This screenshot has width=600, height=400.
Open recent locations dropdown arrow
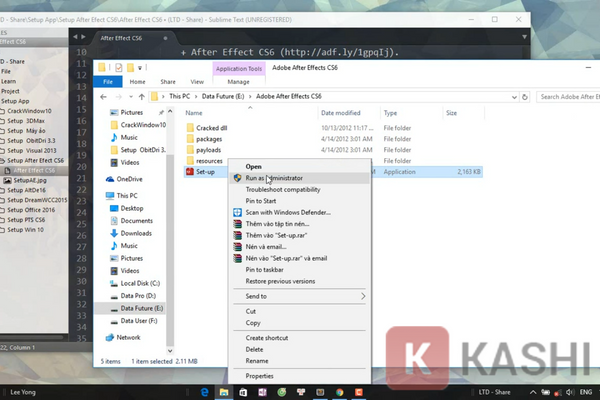tap(131, 97)
